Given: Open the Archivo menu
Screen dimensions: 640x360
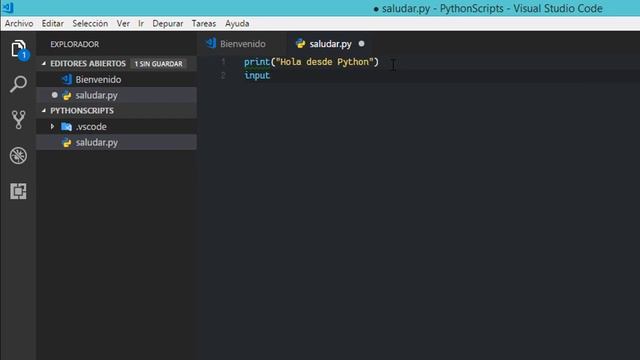Looking at the screenshot, I should click(19, 24).
